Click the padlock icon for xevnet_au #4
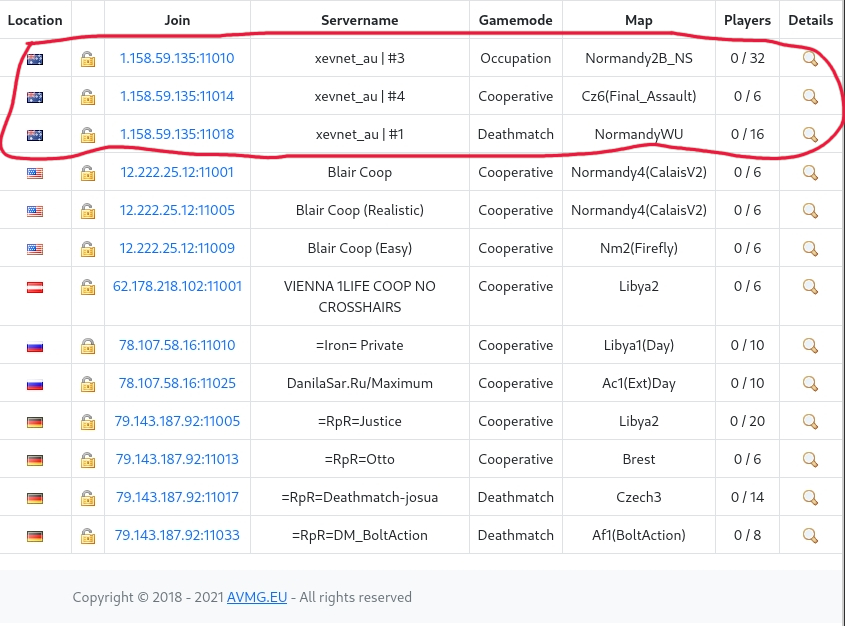 click(88, 97)
